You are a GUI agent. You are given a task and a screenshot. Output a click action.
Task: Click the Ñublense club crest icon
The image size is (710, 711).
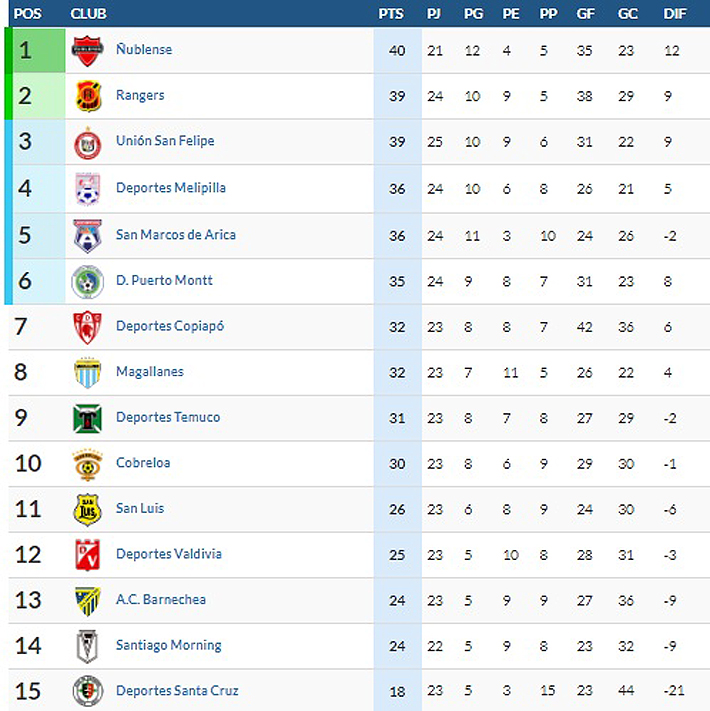click(88, 50)
